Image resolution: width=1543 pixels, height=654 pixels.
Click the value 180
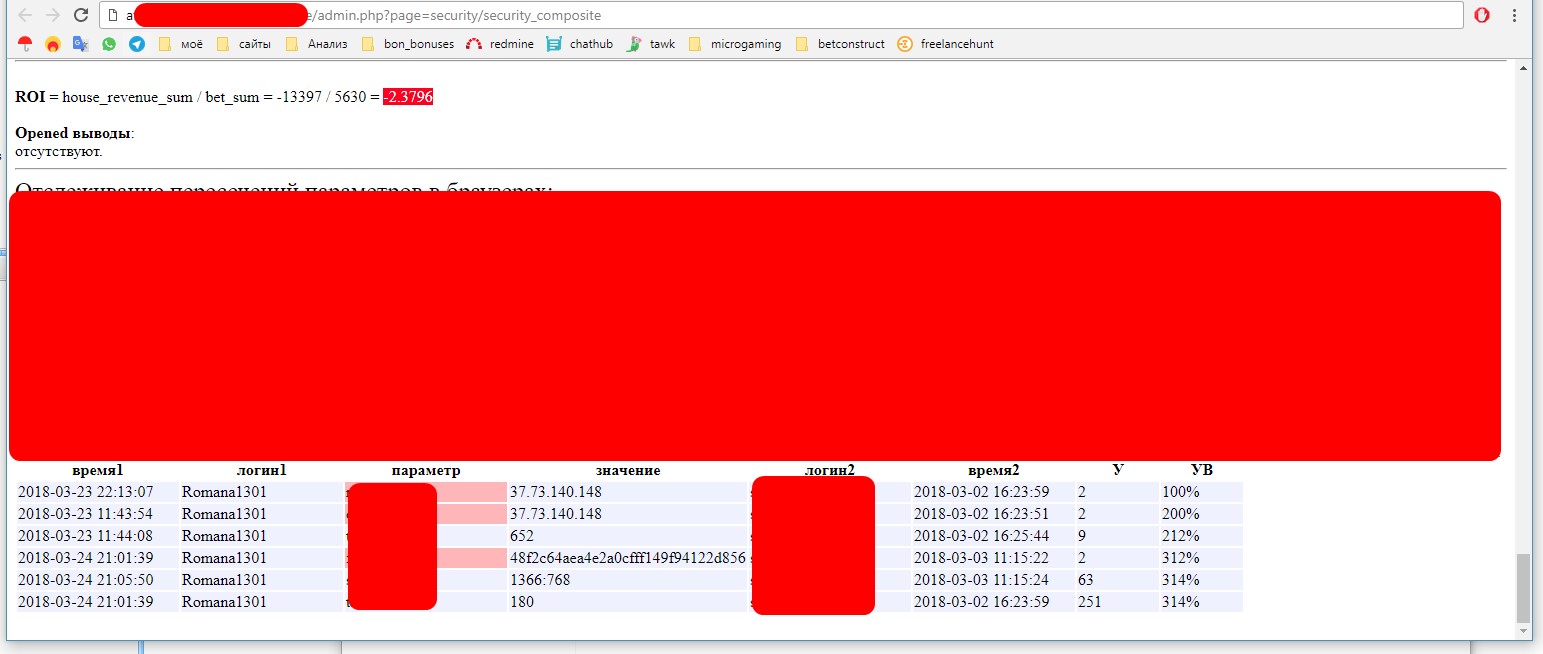(x=522, y=602)
